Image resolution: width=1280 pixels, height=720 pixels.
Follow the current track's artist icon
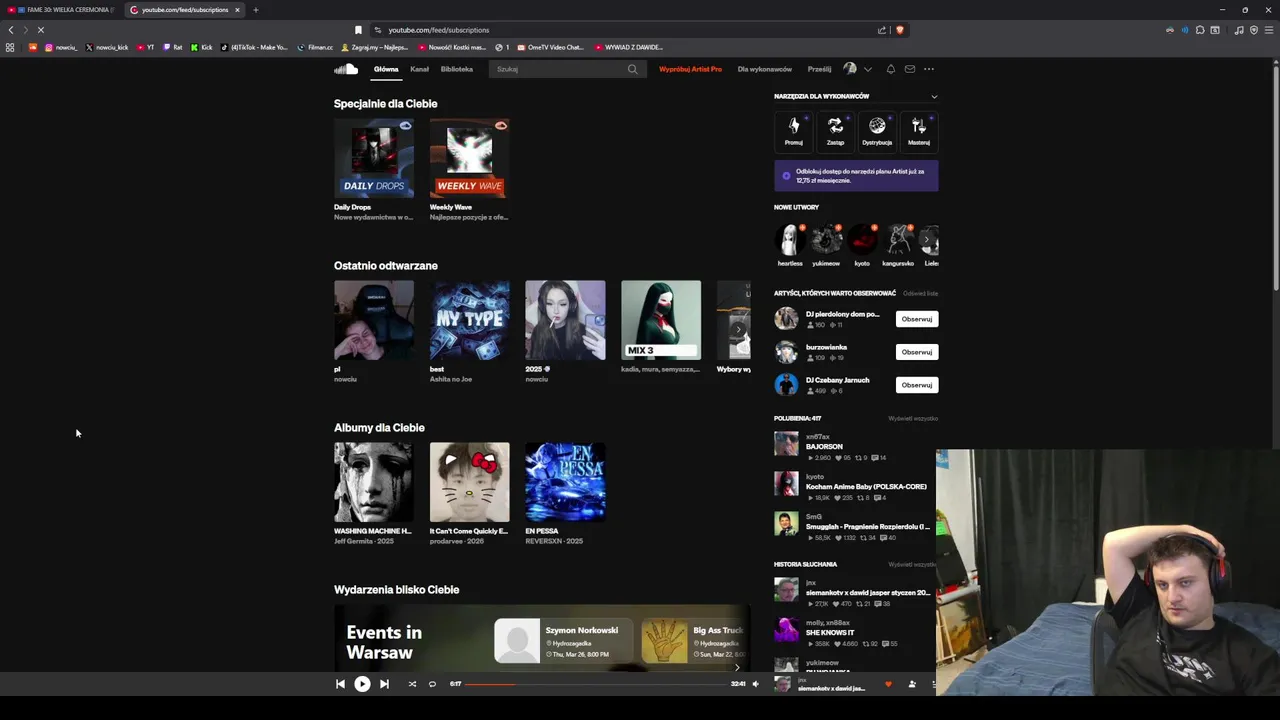tap(912, 684)
